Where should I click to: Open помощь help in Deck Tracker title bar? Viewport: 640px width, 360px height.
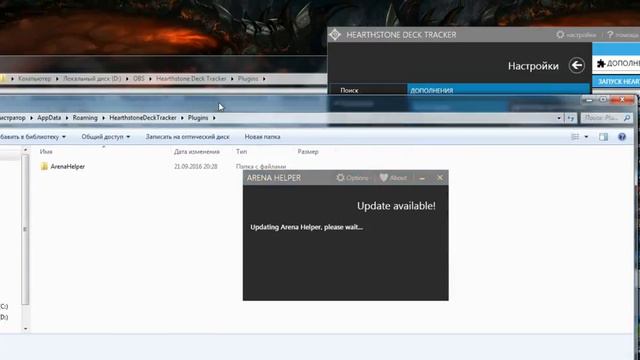pos(623,35)
